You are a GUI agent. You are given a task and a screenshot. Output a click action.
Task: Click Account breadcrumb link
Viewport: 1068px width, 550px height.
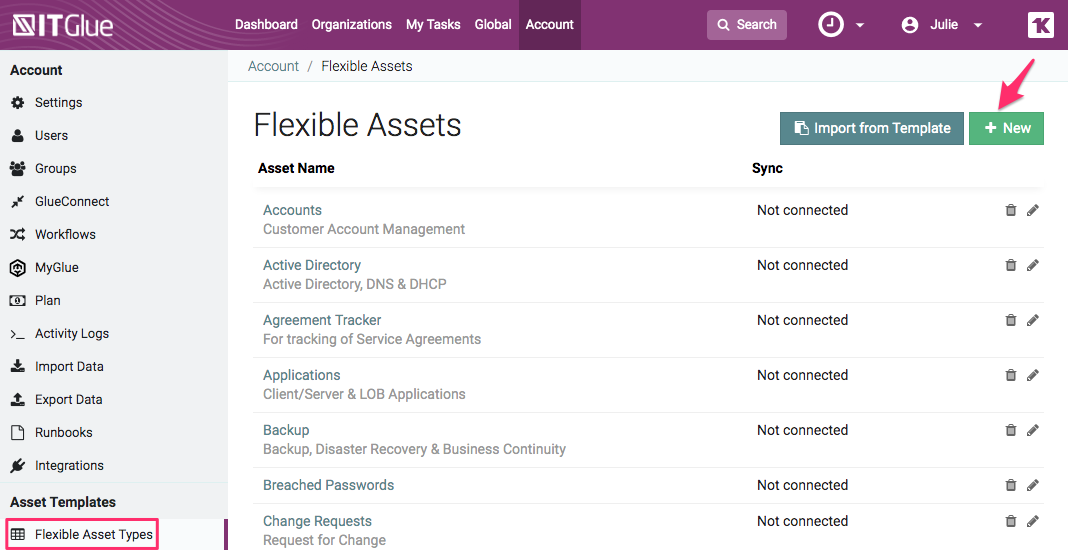[x=273, y=66]
